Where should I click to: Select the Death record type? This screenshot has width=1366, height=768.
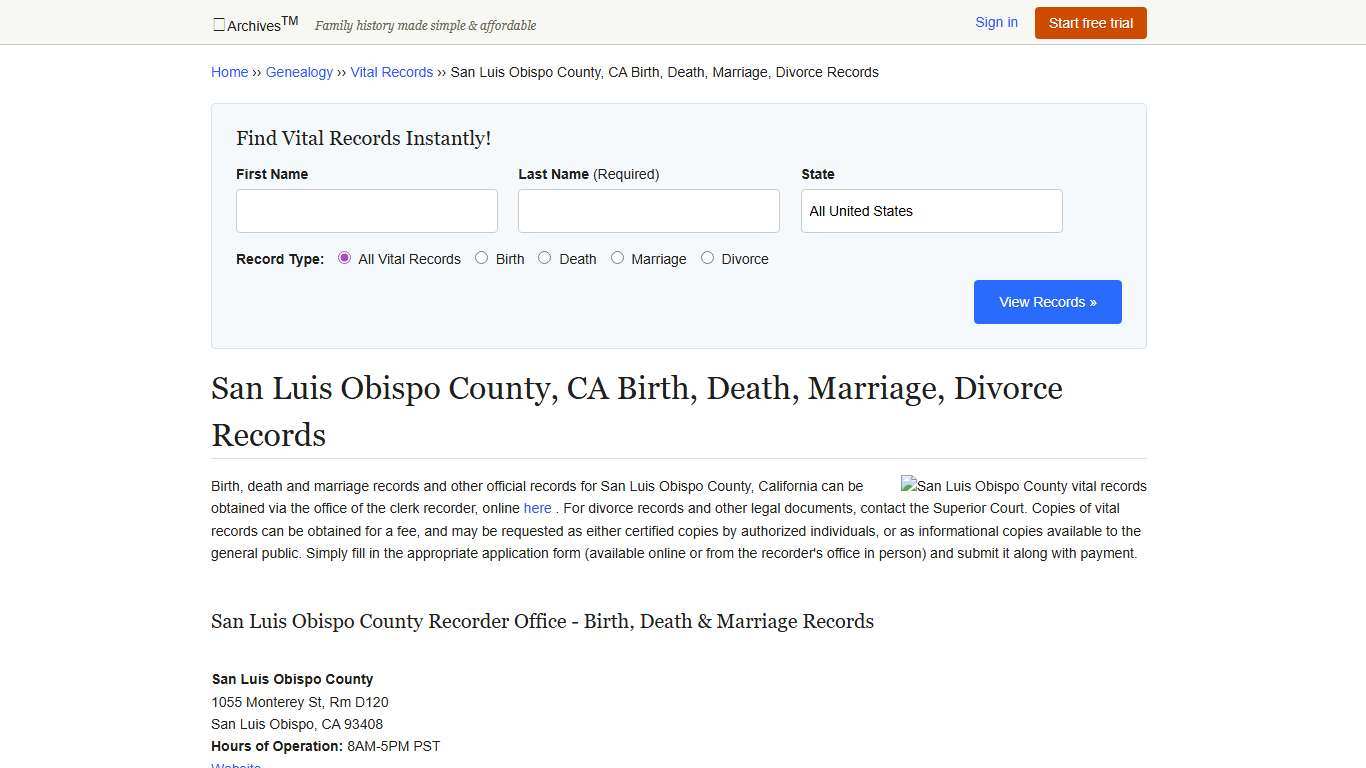[545, 257]
